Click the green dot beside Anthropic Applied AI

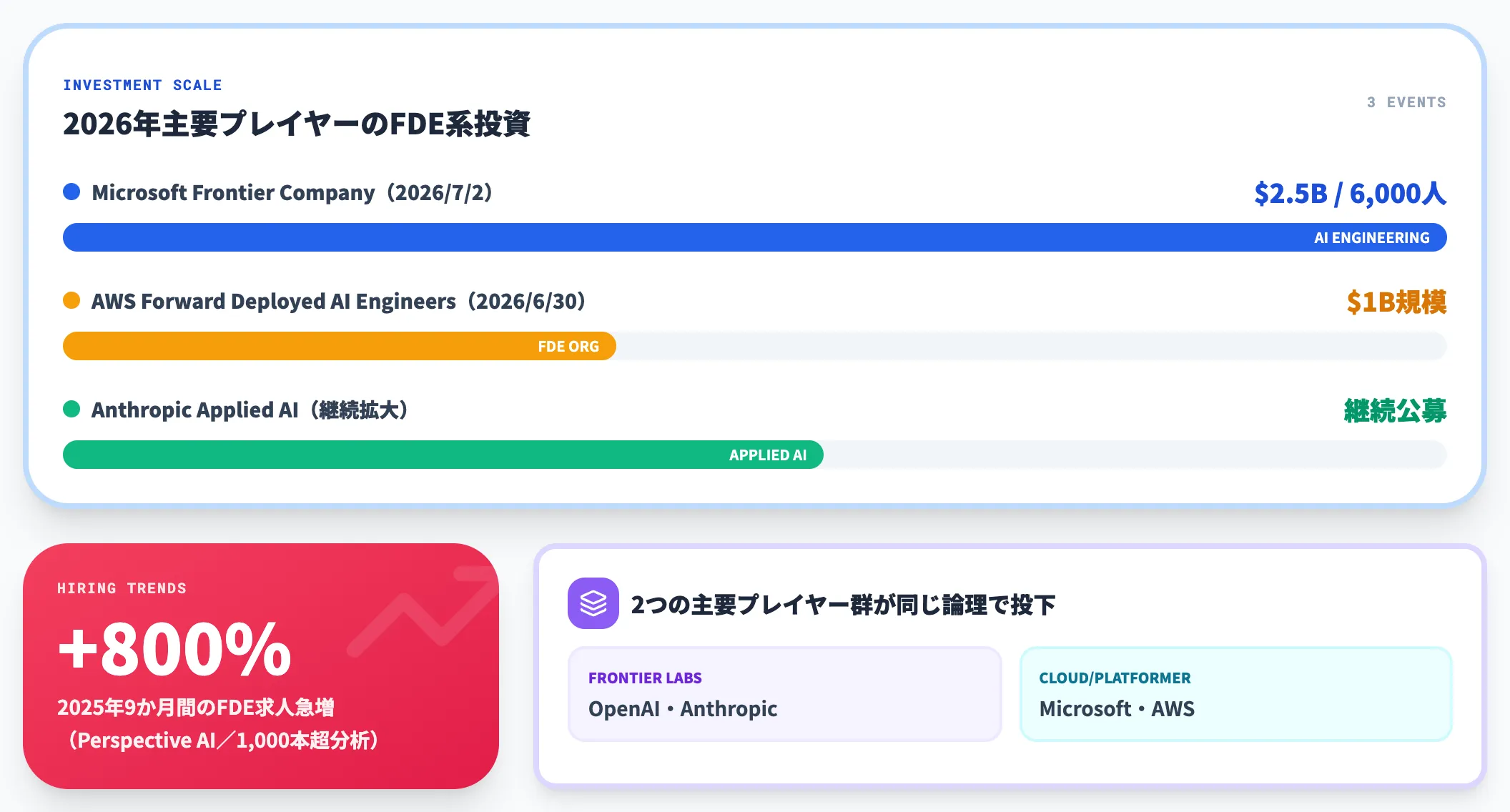point(71,409)
